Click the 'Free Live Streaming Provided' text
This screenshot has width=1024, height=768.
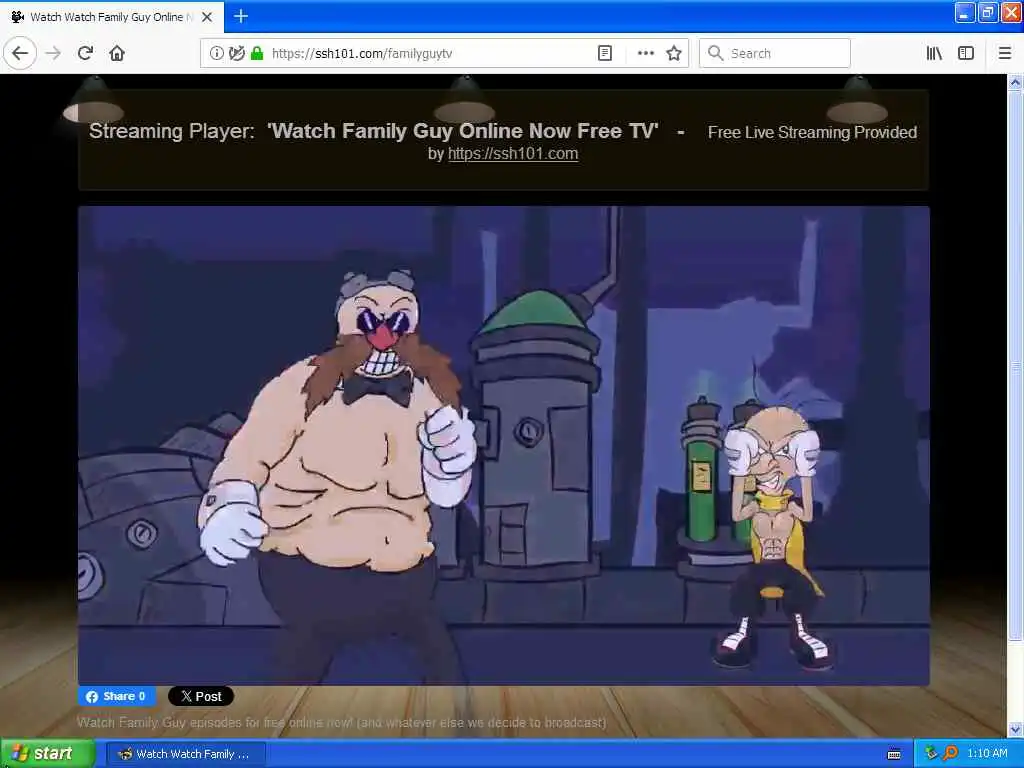812,133
